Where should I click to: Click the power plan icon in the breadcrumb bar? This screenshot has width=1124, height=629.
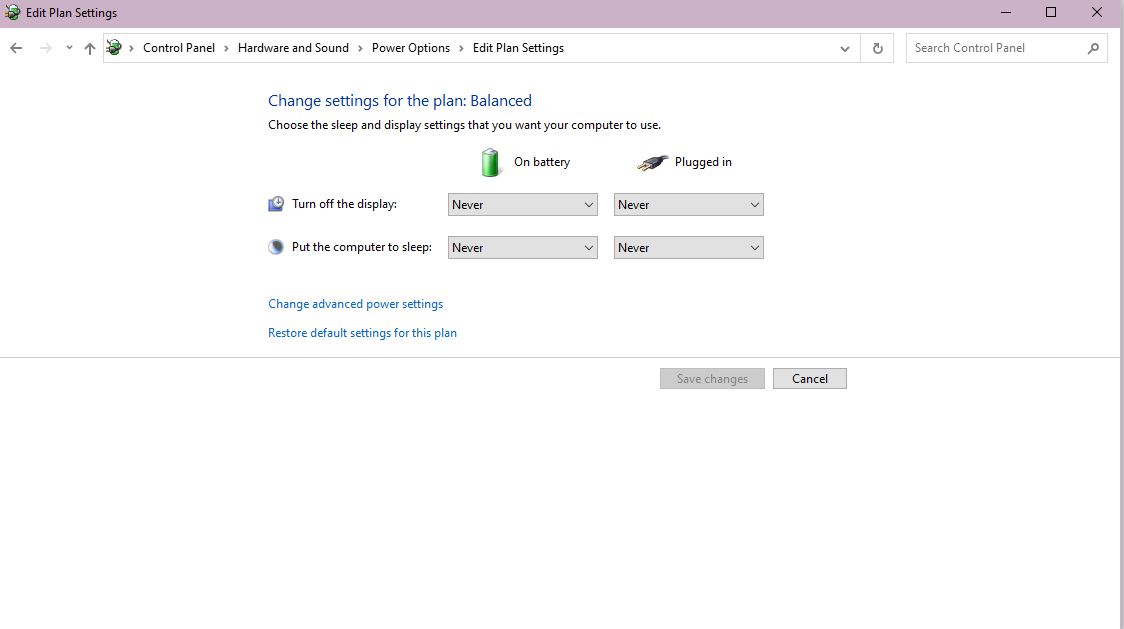pyautogui.click(x=113, y=47)
